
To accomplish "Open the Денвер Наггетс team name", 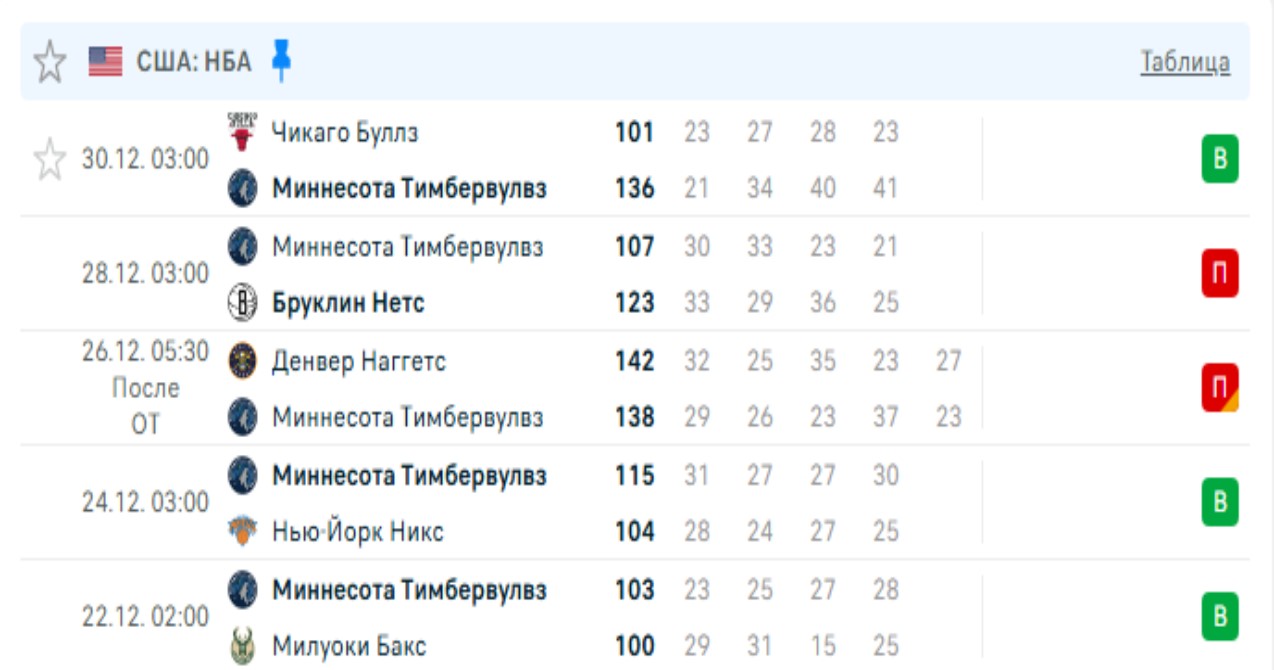I will [358, 360].
